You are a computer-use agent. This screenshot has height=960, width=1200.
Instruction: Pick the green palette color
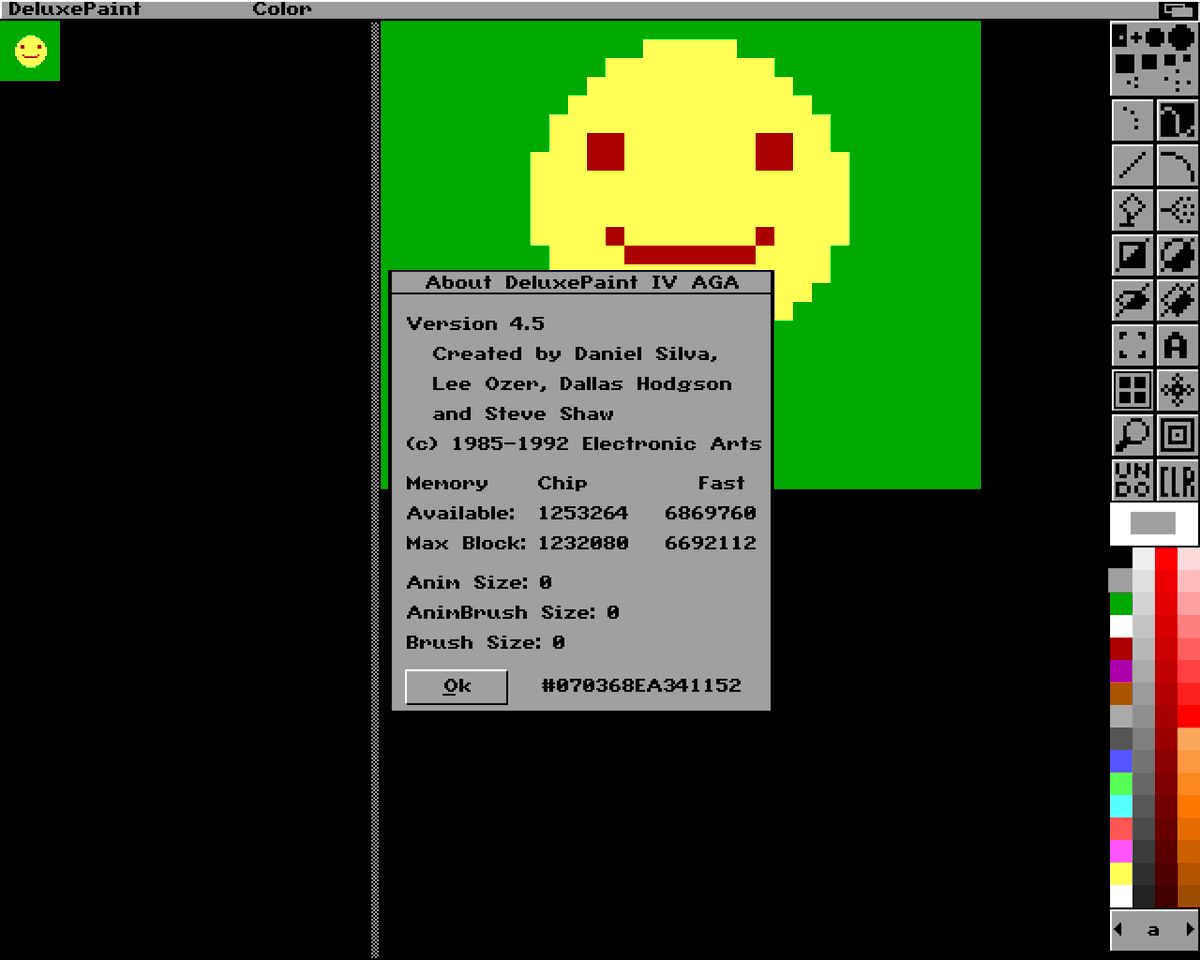[x=1121, y=603]
